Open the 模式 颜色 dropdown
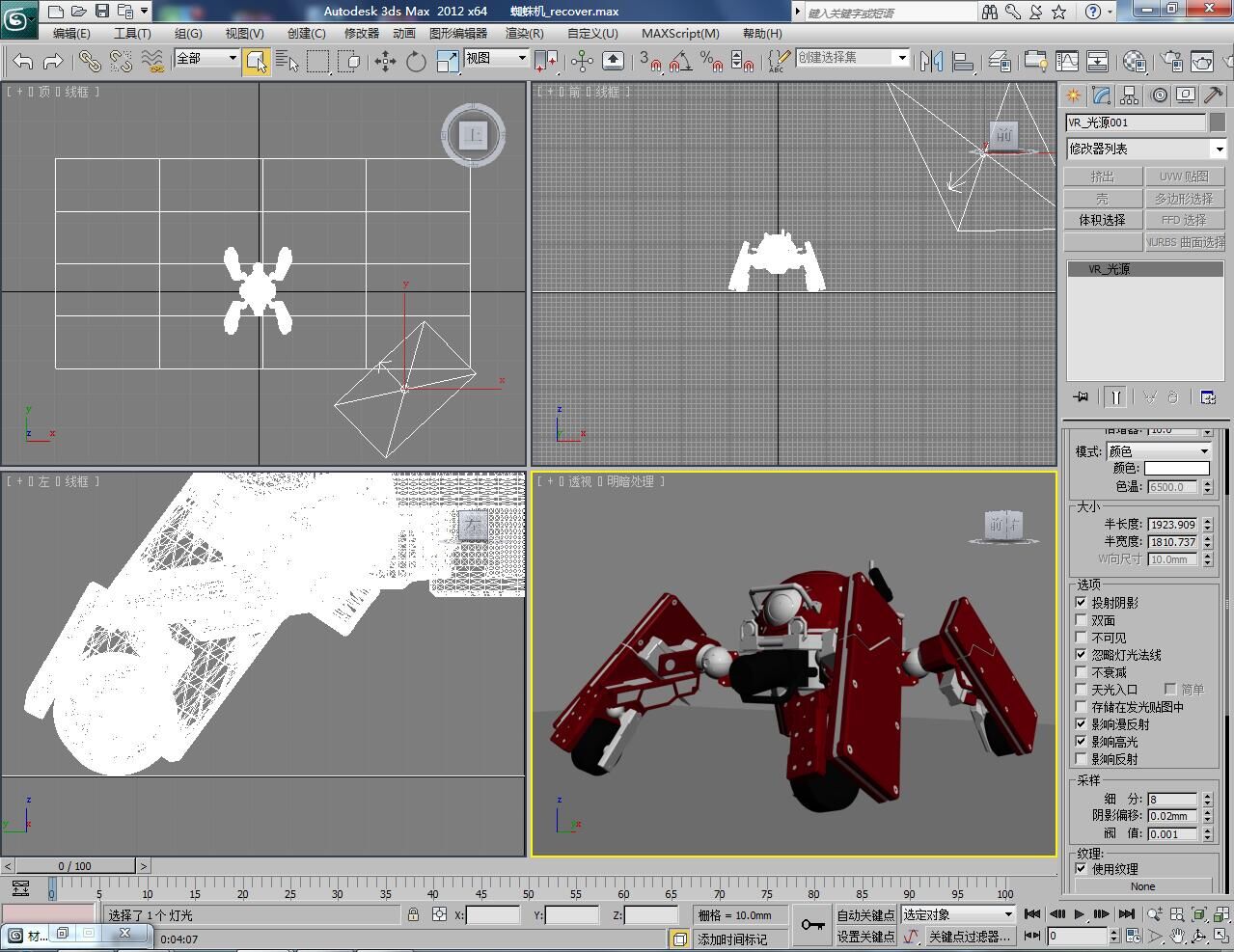This screenshot has width=1234, height=952. click(x=1158, y=451)
